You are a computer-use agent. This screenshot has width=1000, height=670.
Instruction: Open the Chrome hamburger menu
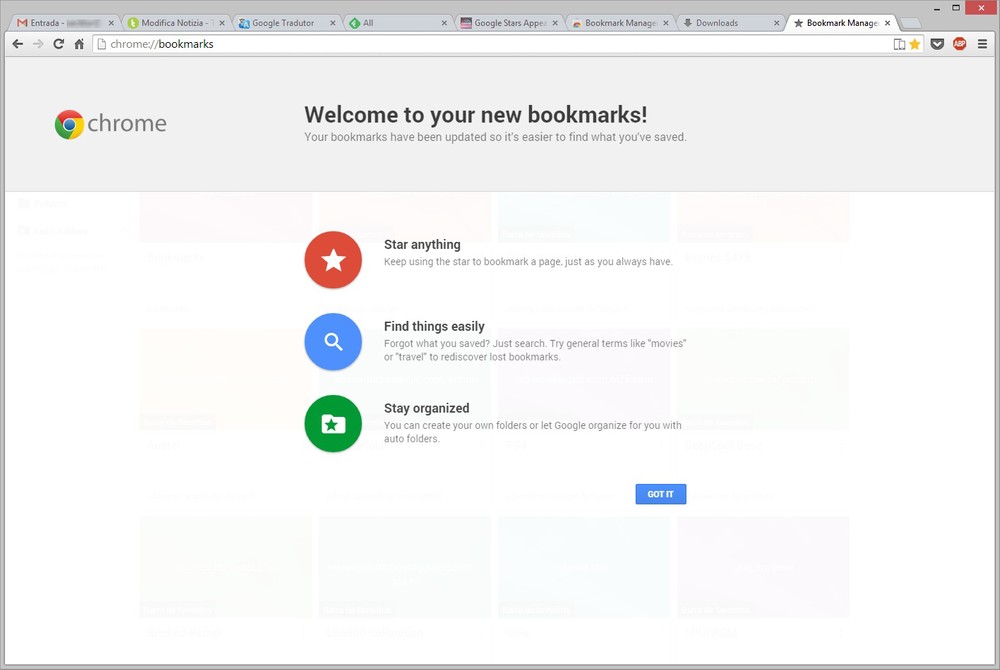coord(982,44)
